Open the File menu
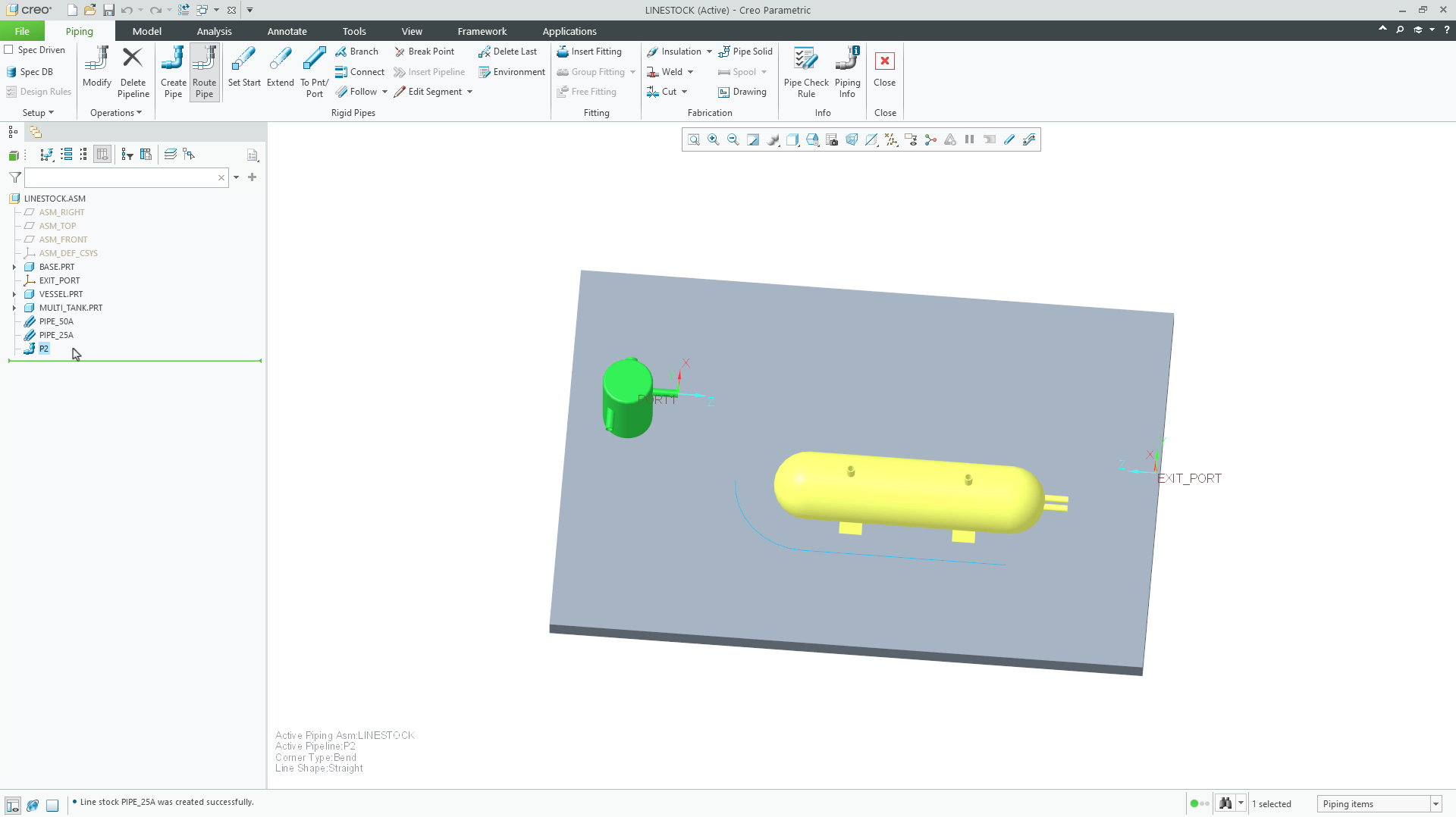This screenshot has width=1456, height=817. pos(22,31)
